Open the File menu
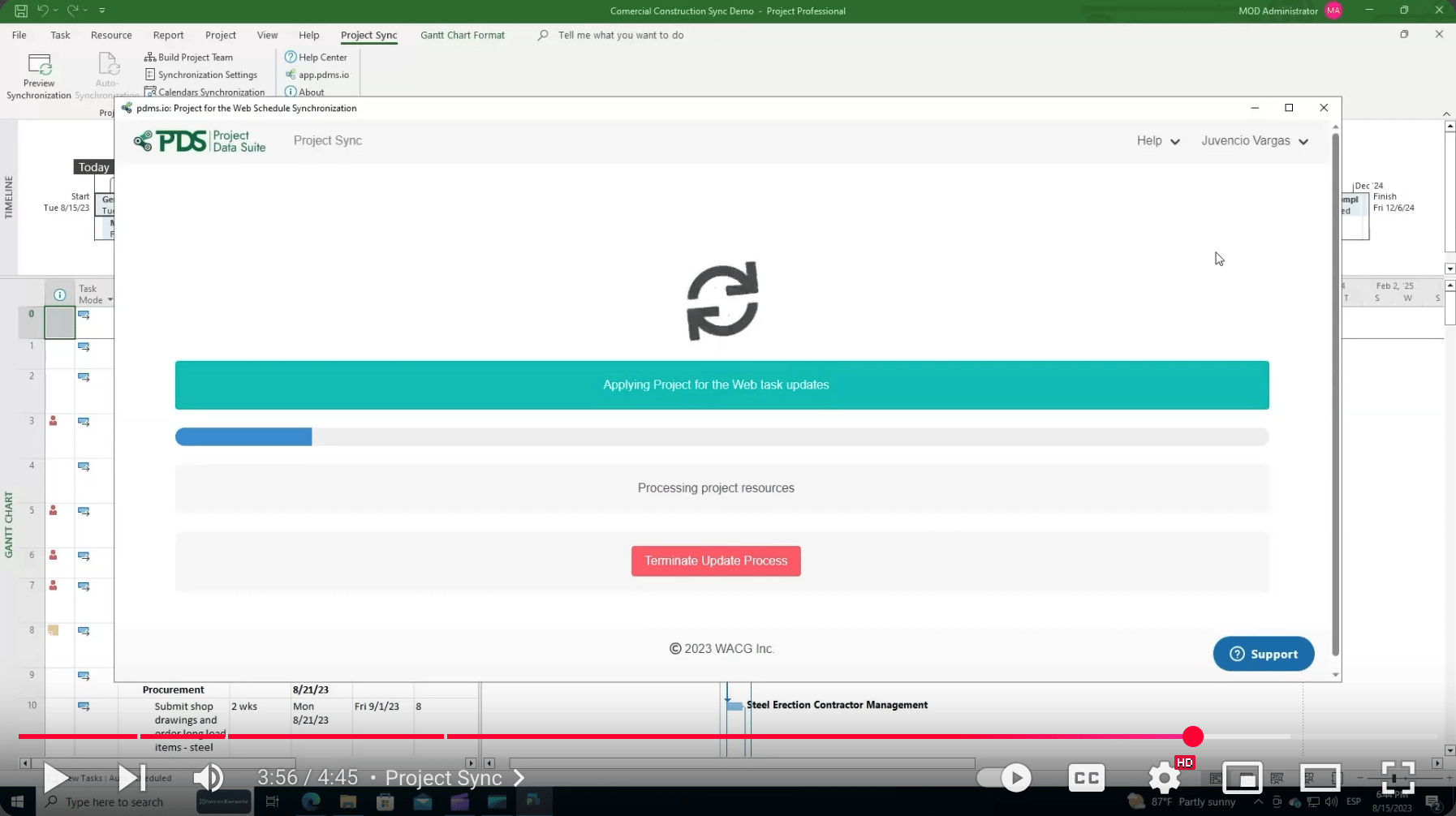 [19, 35]
